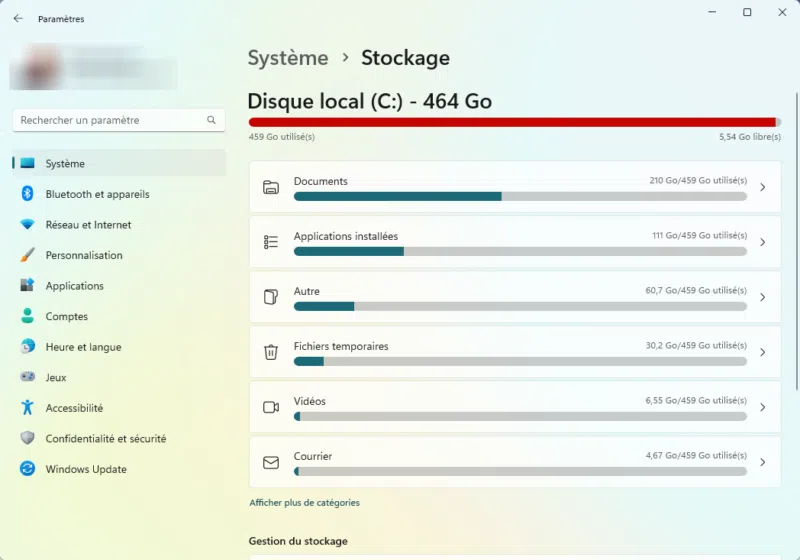
Task: Click Afficher plus de catégories link
Action: [x=304, y=502]
